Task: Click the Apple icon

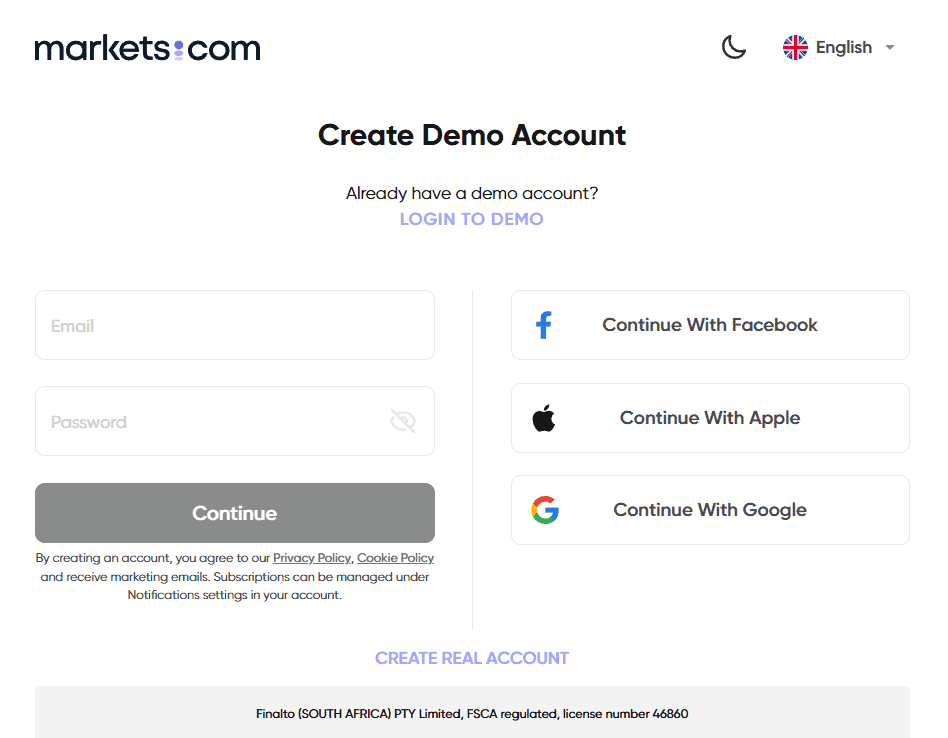Action: click(x=544, y=417)
